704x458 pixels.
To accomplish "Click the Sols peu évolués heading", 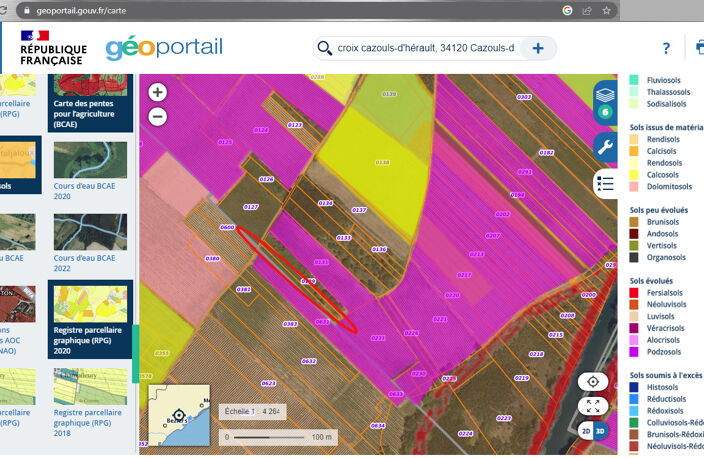I will tap(659, 210).
